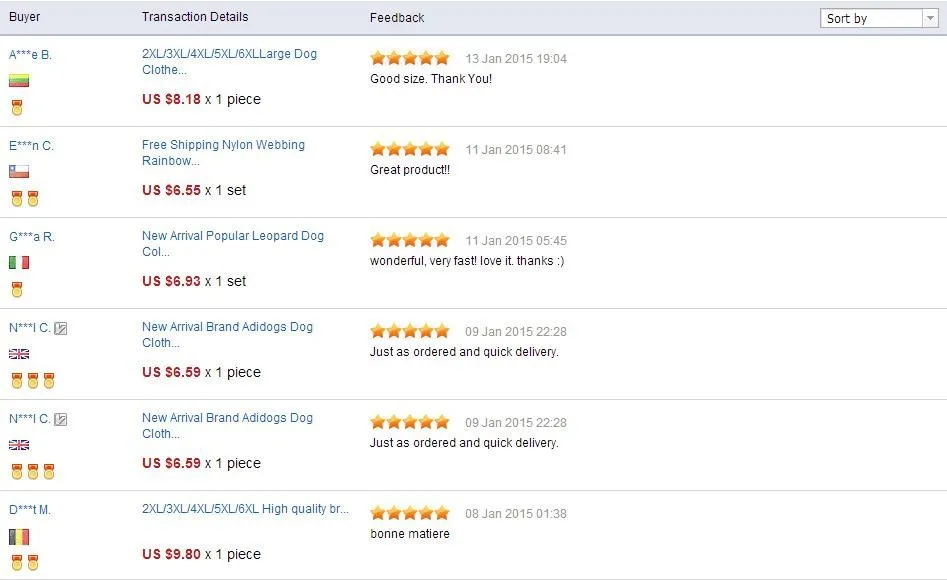This screenshot has width=947, height=580.
Task: Open 2XL/3XL/4XL/5XL/6XLLarge Dog Clothe product link
Action: coord(230,62)
